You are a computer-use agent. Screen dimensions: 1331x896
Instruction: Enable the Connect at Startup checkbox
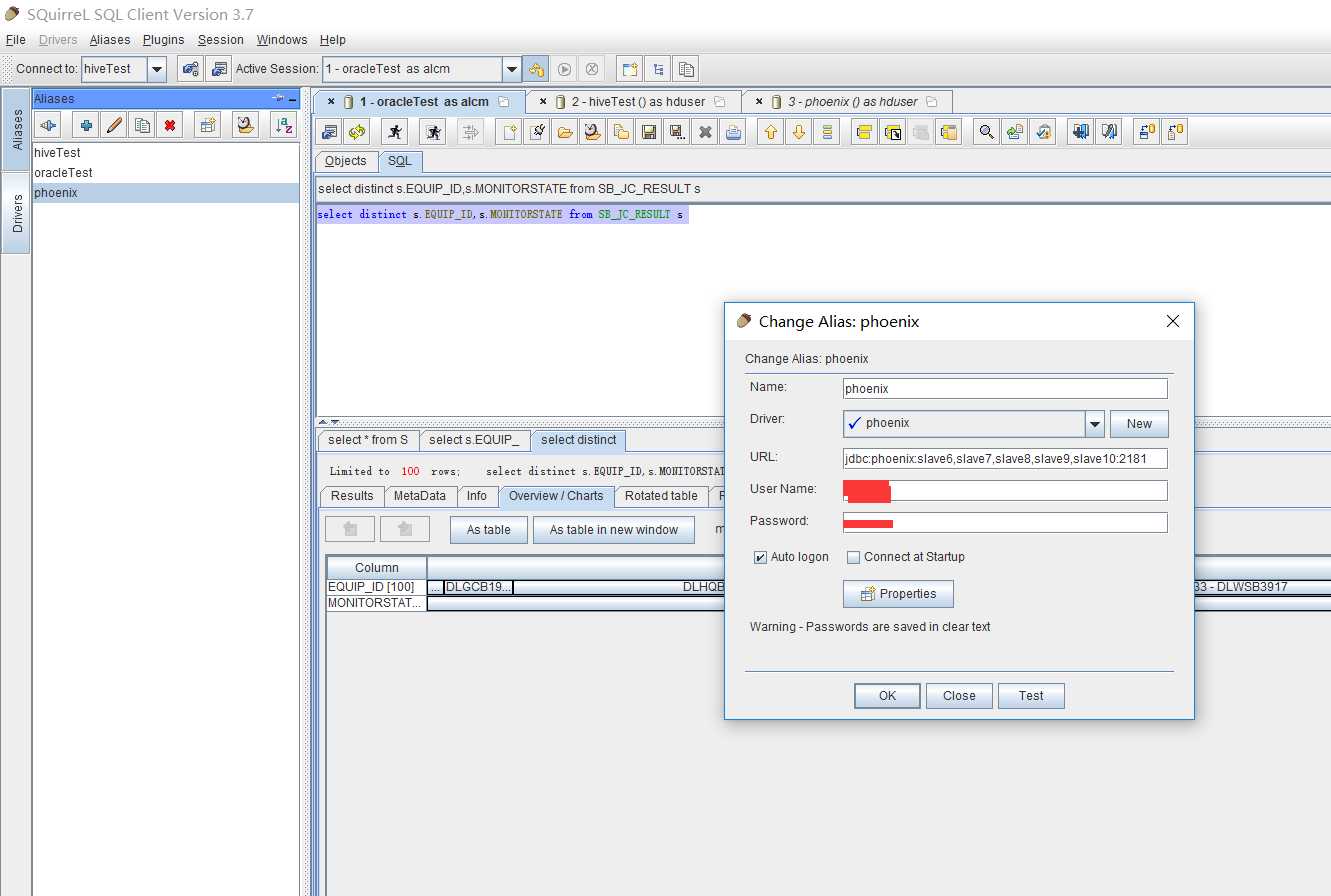[x=853, y=557]
